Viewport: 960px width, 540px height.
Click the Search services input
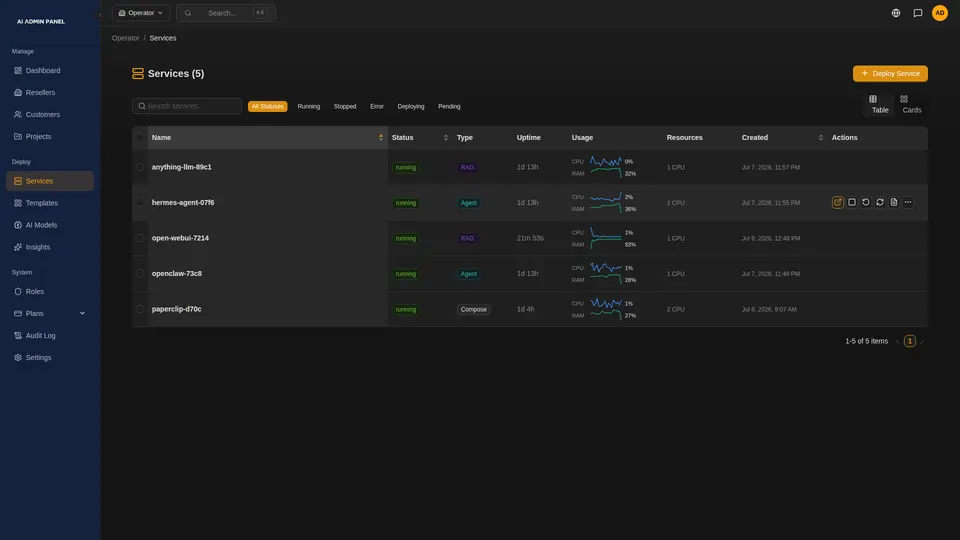[x=187, y=106]
